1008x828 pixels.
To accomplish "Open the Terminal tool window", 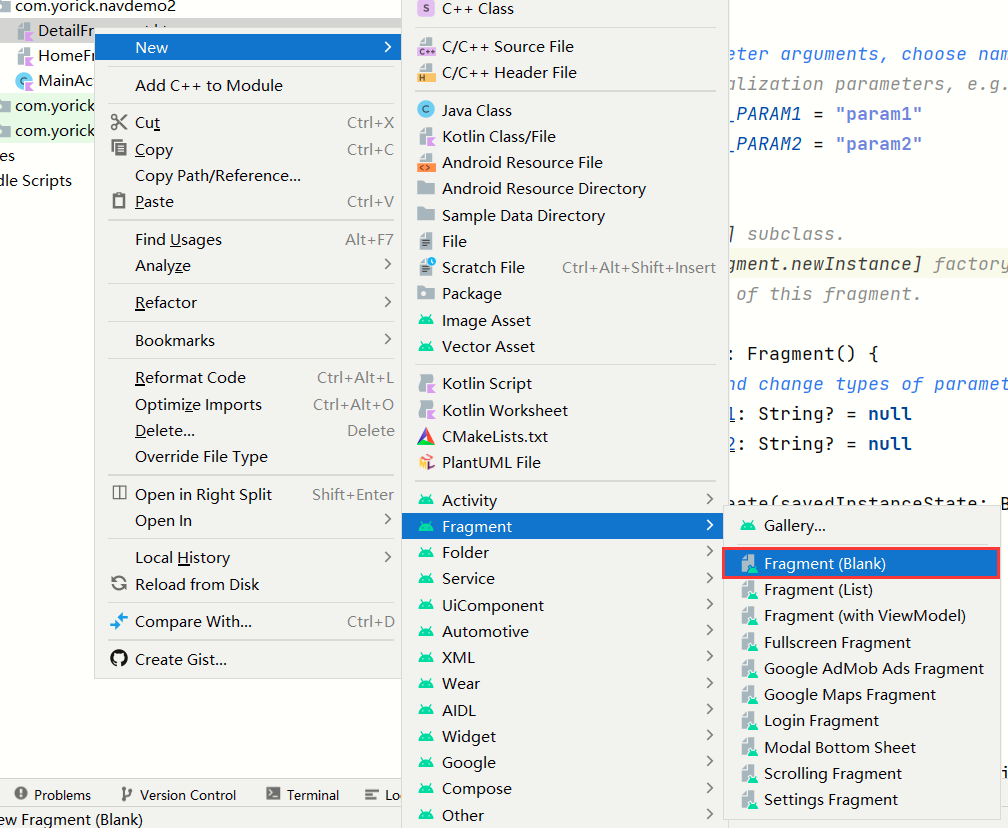I will pyautogui.click(x=303, y=795).
